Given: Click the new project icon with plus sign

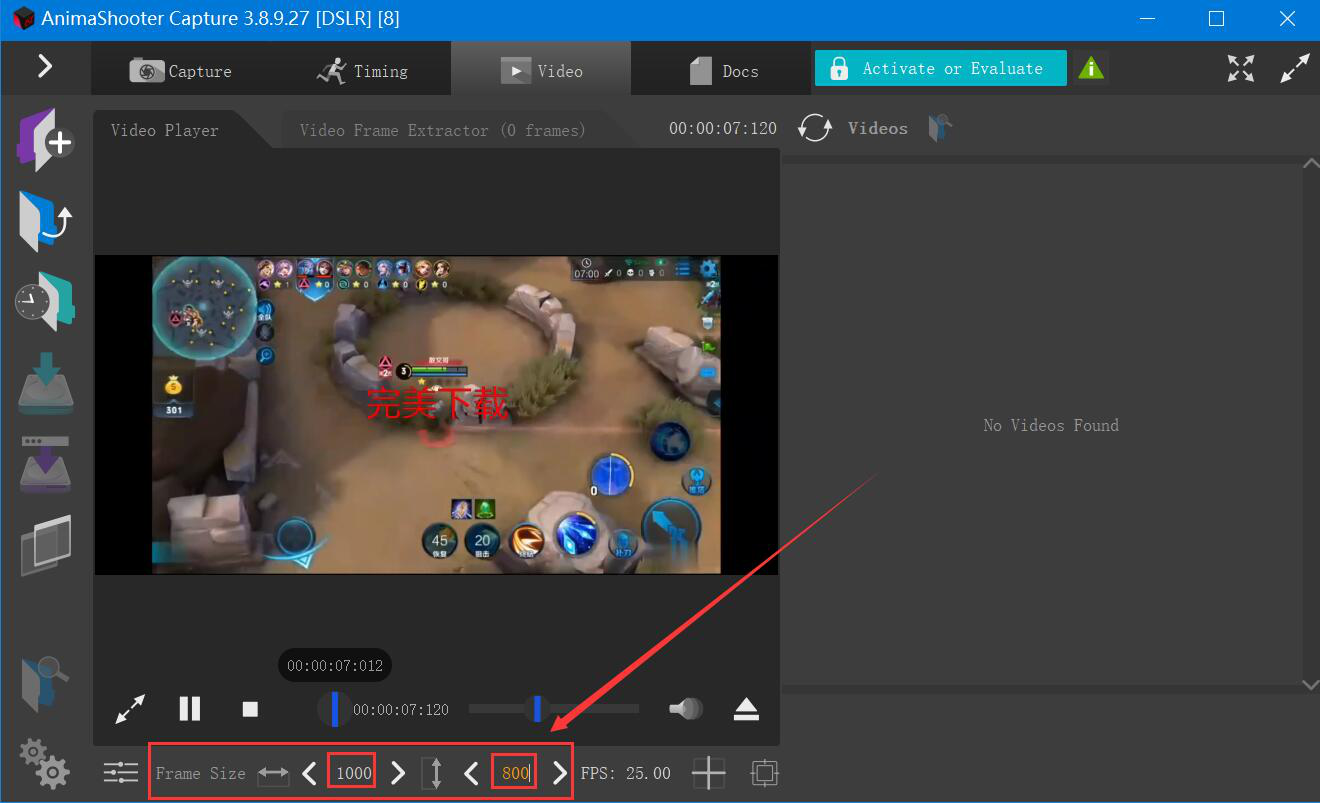Looking at the screenshot, I should [45, 140].
